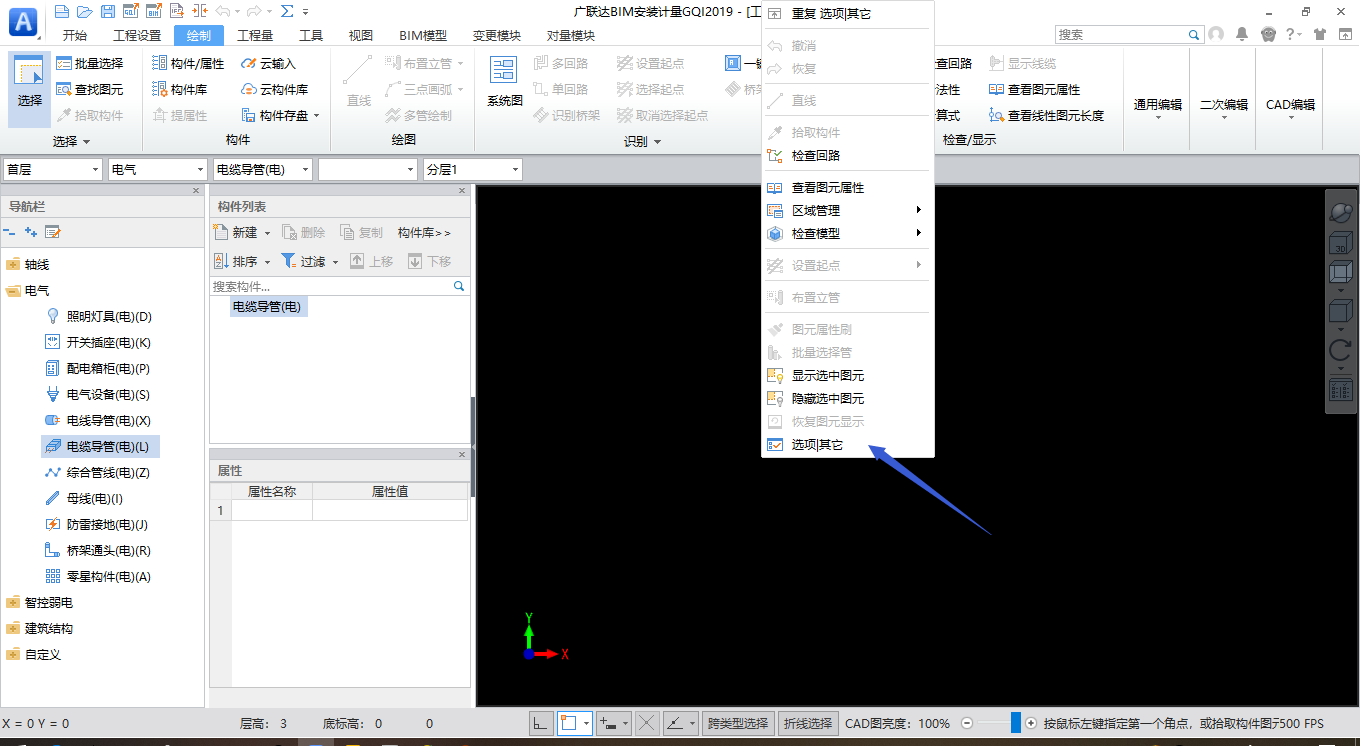Click the 搜索构件 input field
This screenshot has width=1360, height=746.
[x=331, y=286]
